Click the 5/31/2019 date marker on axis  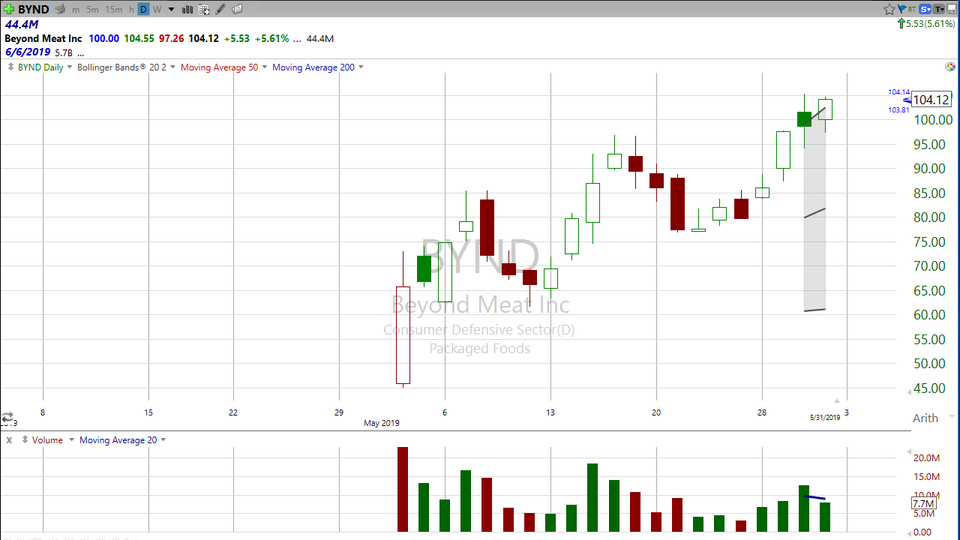(x=825, y=418)
